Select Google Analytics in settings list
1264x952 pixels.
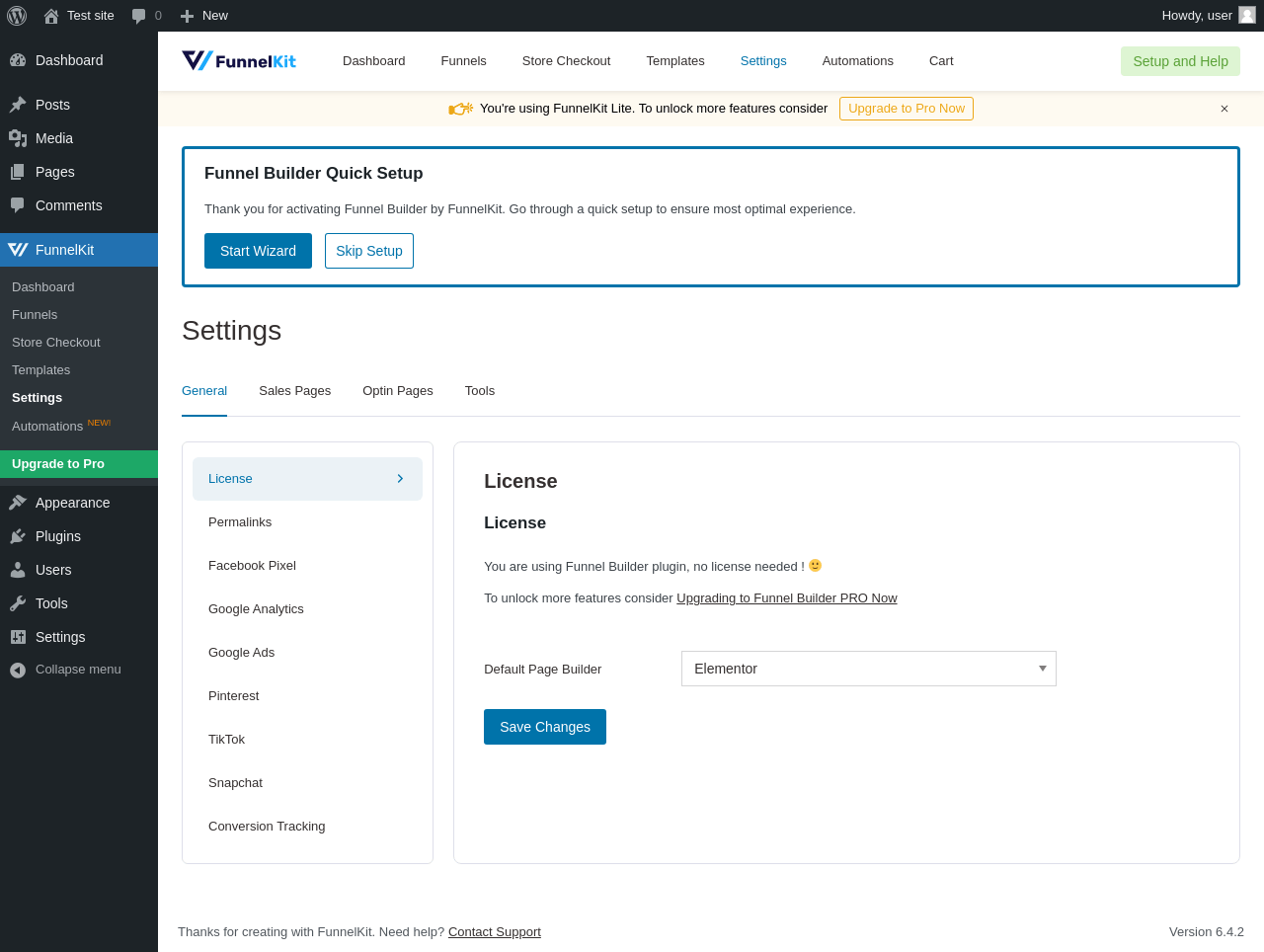point(307,609)
